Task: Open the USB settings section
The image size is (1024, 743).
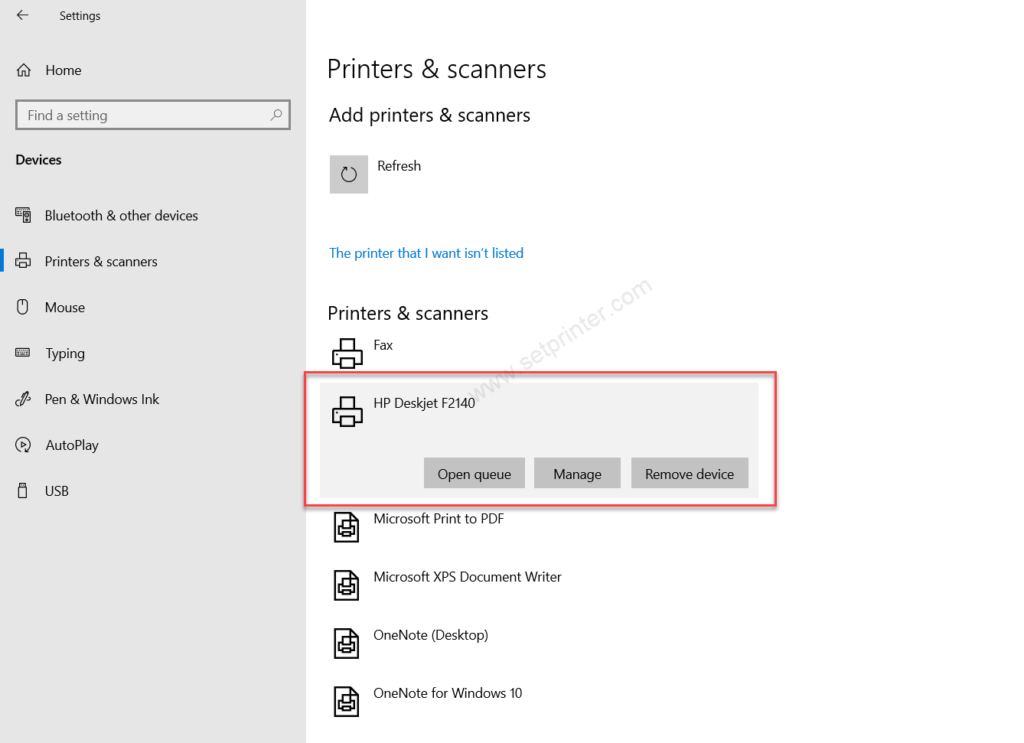Action: point(57,491)
